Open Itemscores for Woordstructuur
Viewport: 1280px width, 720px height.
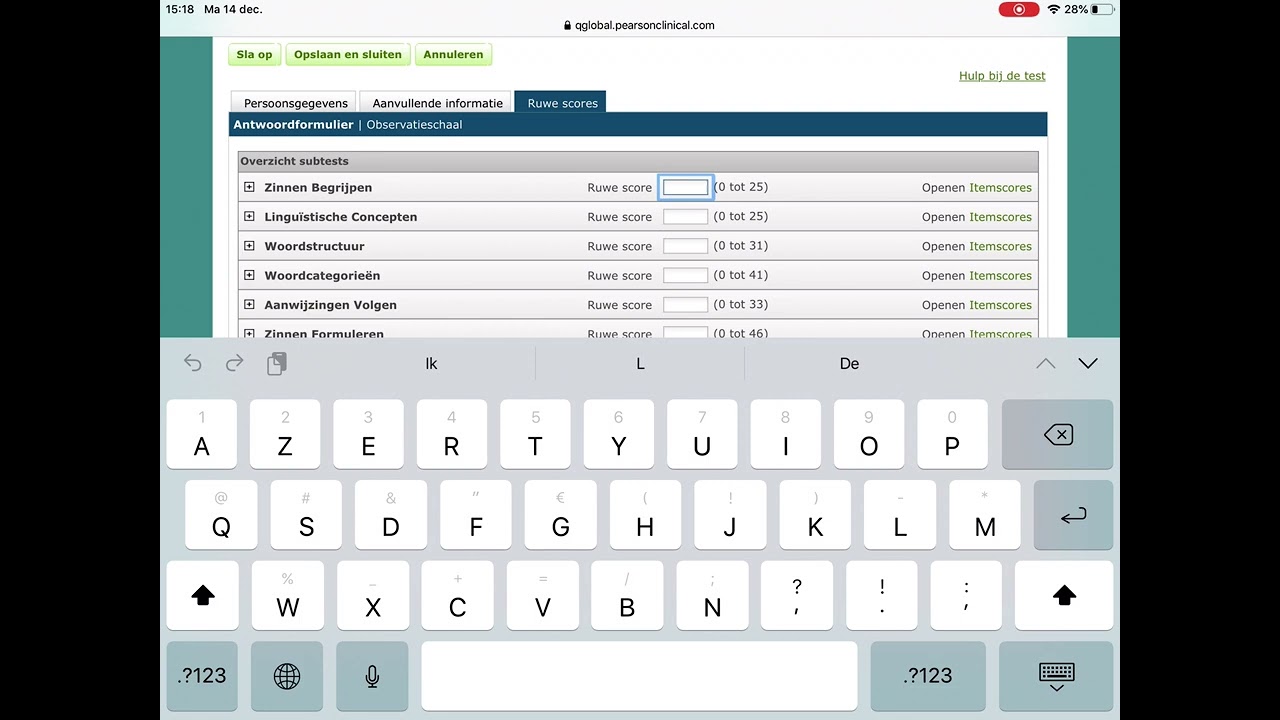point(1000,246)
